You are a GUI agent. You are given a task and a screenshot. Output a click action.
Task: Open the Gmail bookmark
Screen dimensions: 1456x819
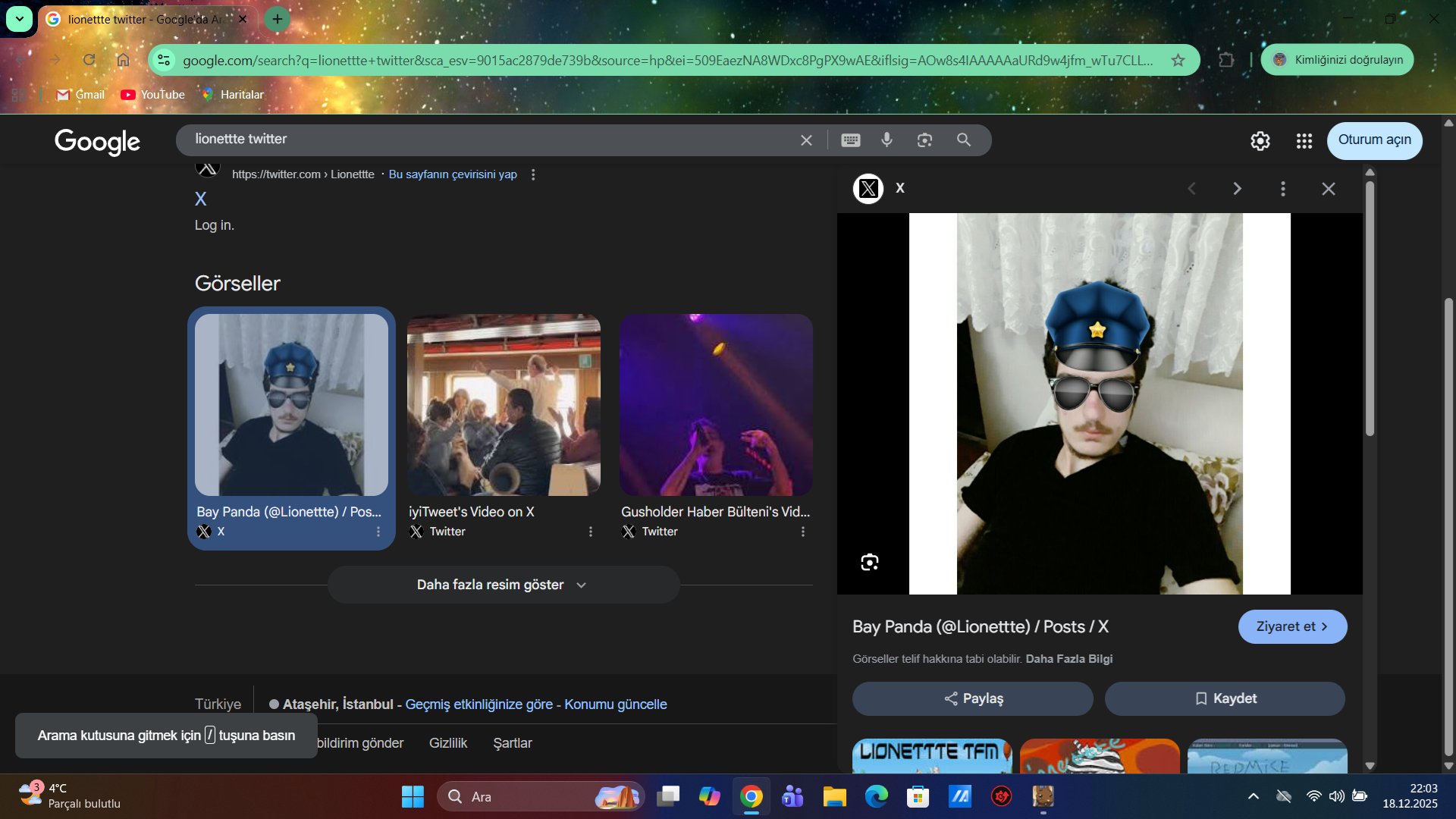(80, 95)
